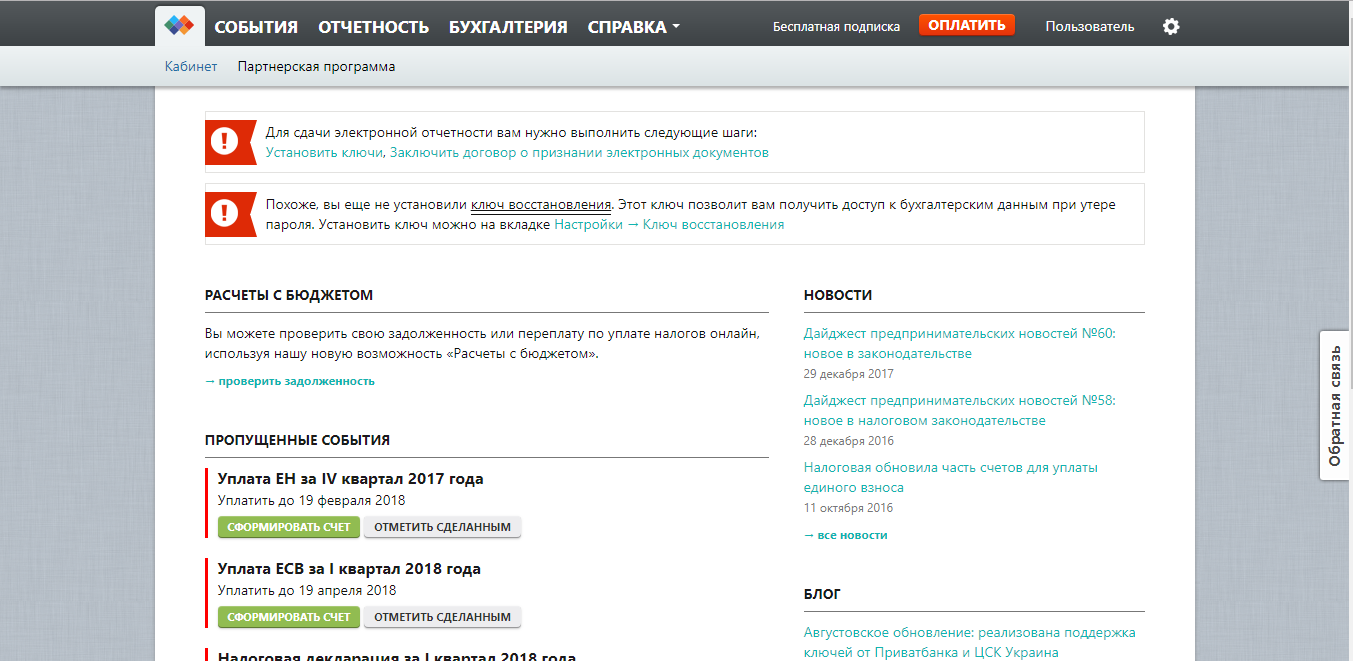
Task: Open Налоговая обновила часть счетов news link
Action: point(951,478)
